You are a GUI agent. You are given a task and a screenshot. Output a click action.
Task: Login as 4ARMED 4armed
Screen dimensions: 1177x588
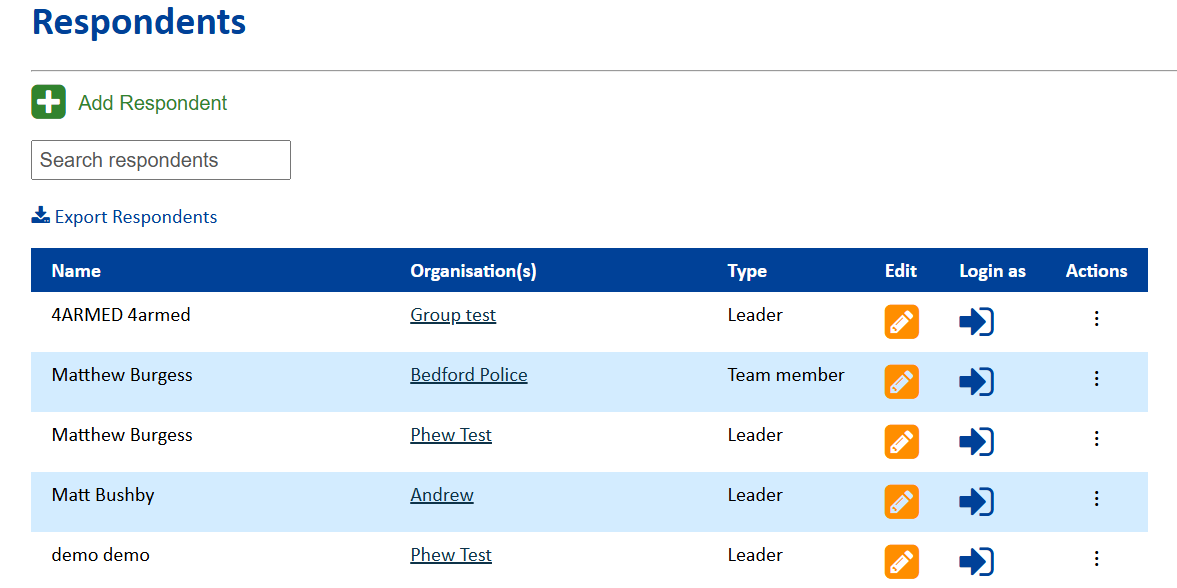(x=976, y=322)
